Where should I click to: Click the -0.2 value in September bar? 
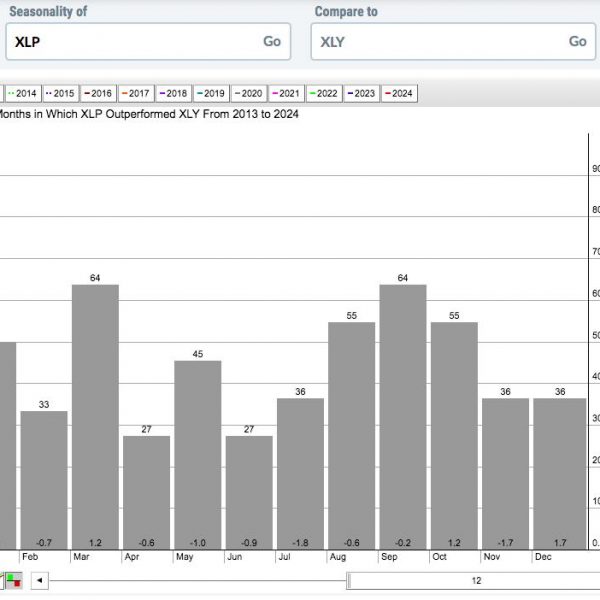pos(403,543)
